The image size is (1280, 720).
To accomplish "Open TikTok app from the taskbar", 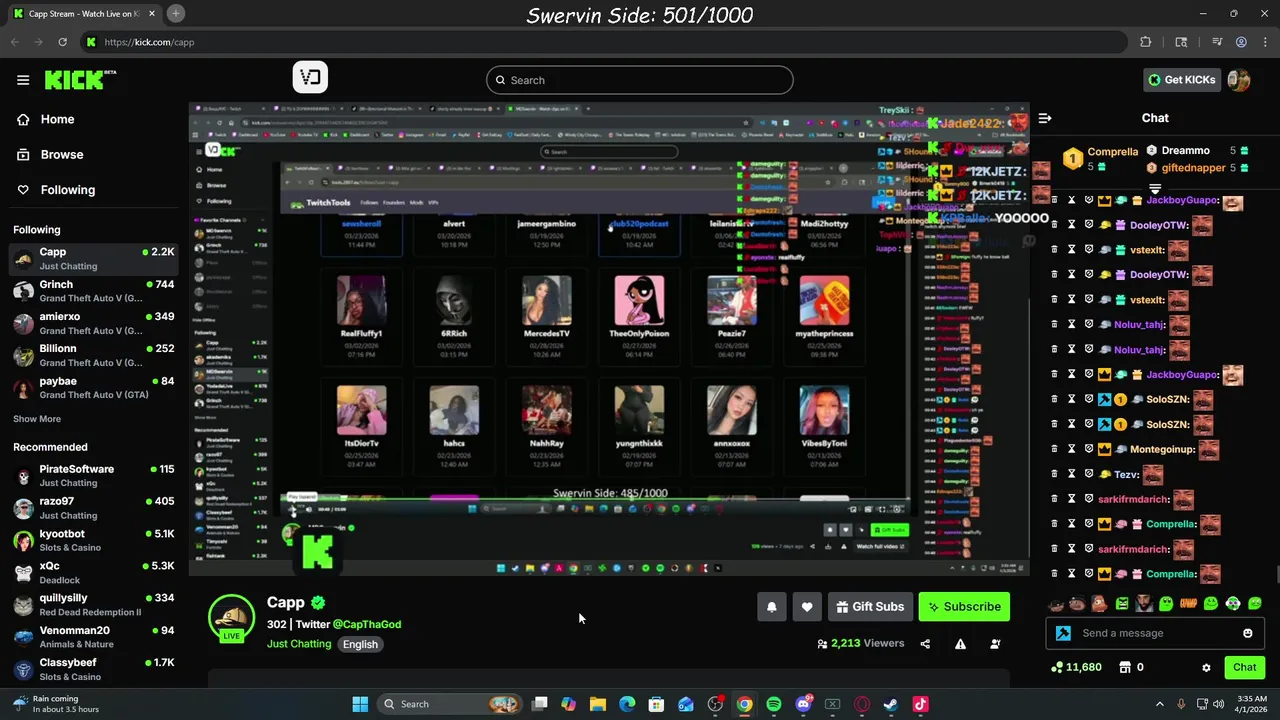I will tap(920, 704).
